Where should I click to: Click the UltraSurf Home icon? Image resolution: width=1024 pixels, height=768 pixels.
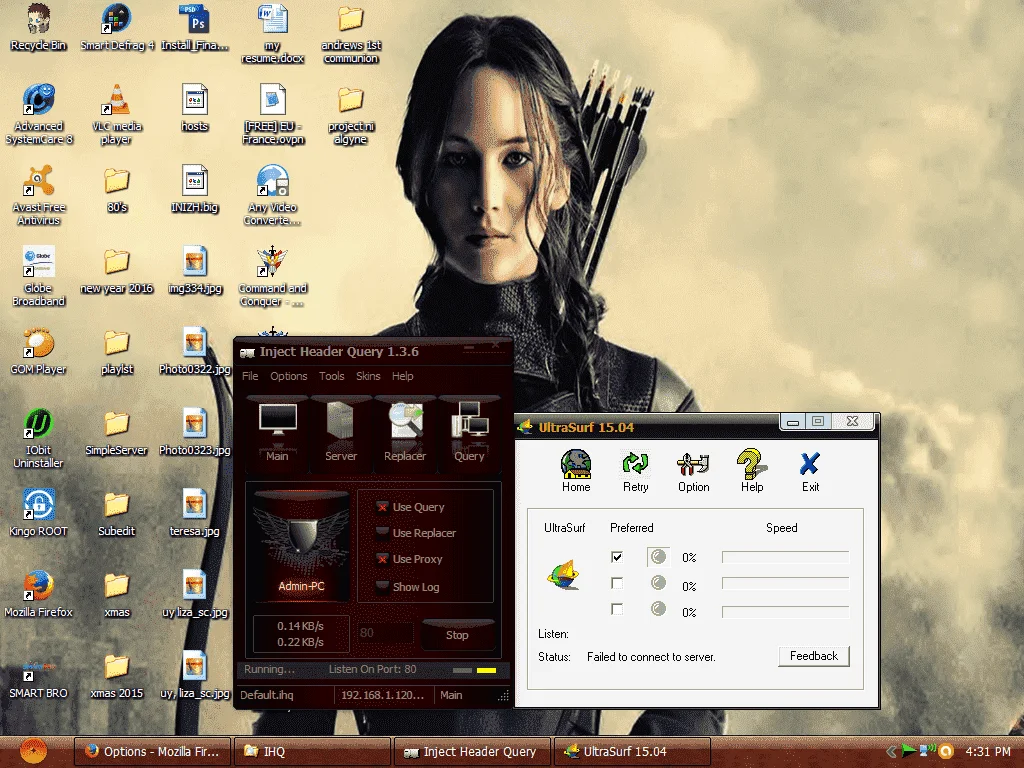click(x=576, y=470)
